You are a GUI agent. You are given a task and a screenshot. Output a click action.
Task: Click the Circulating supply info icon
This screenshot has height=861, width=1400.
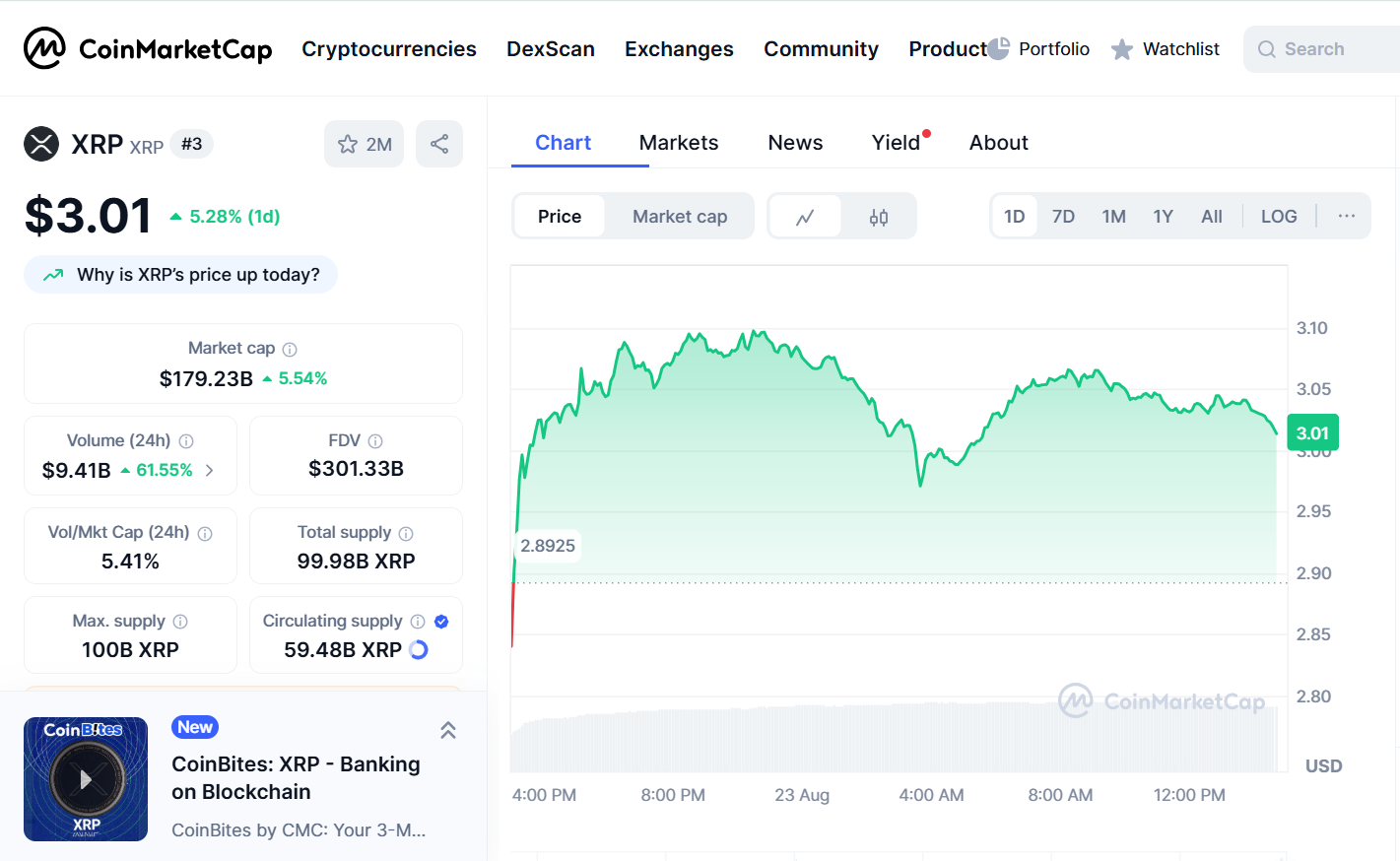pyautogui.click(x=418, y=622)
